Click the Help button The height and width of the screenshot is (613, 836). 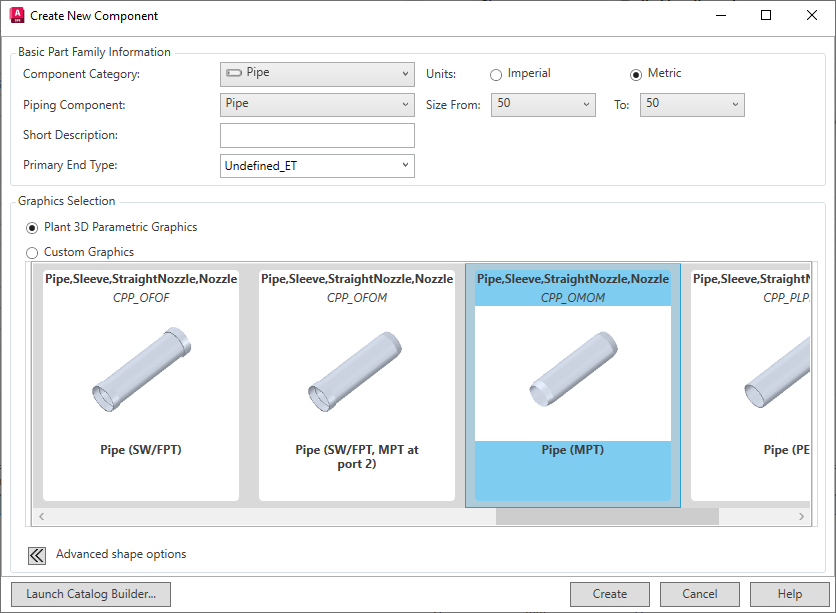pyautogui.click(x=789, y=594)
